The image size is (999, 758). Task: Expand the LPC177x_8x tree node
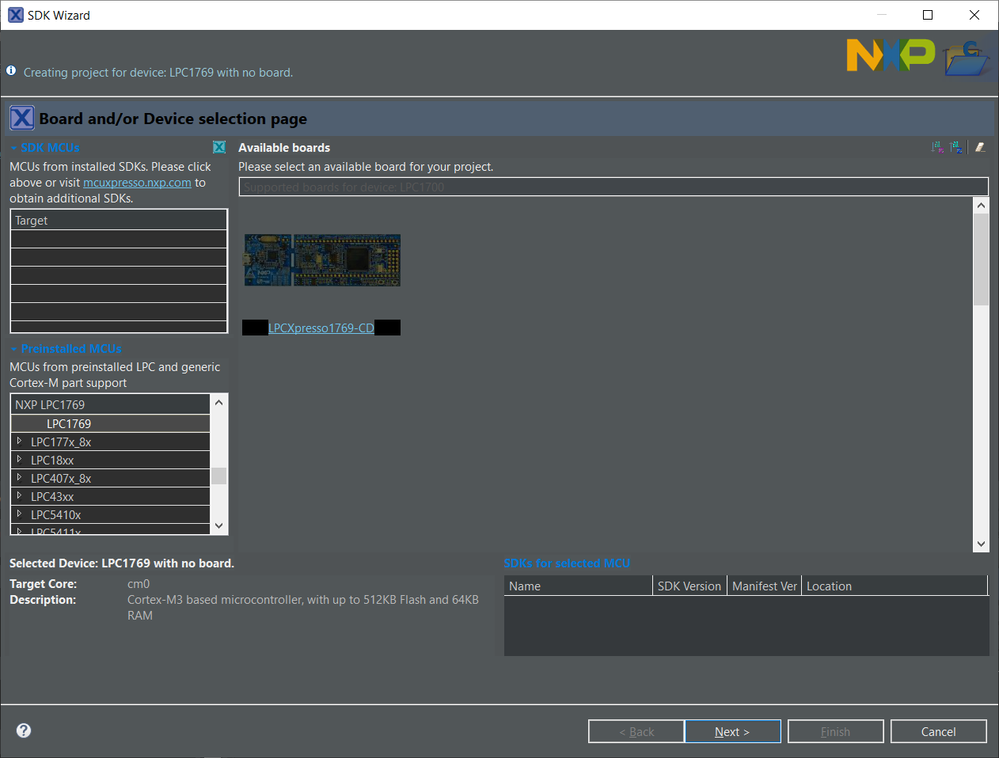(x=19, y=441)
